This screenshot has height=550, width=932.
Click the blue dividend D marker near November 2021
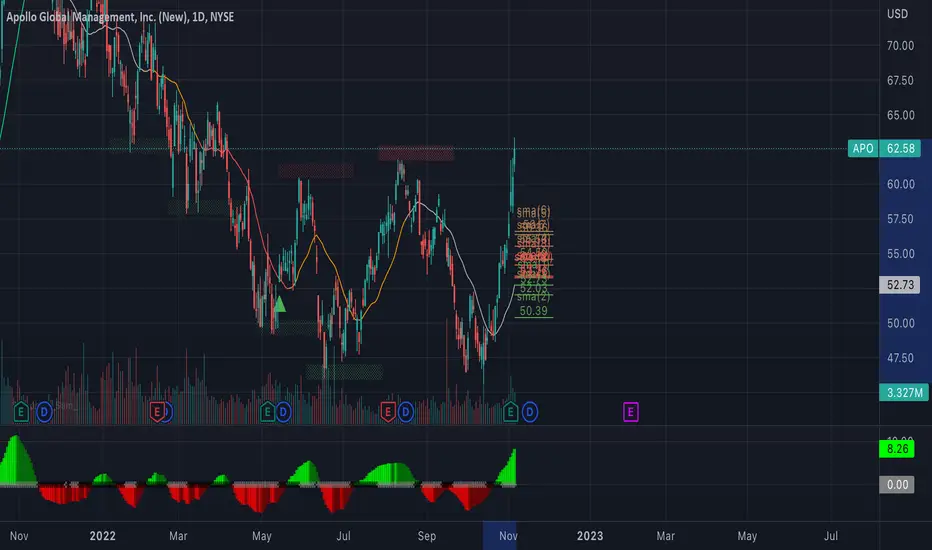(x=44, y=411)
